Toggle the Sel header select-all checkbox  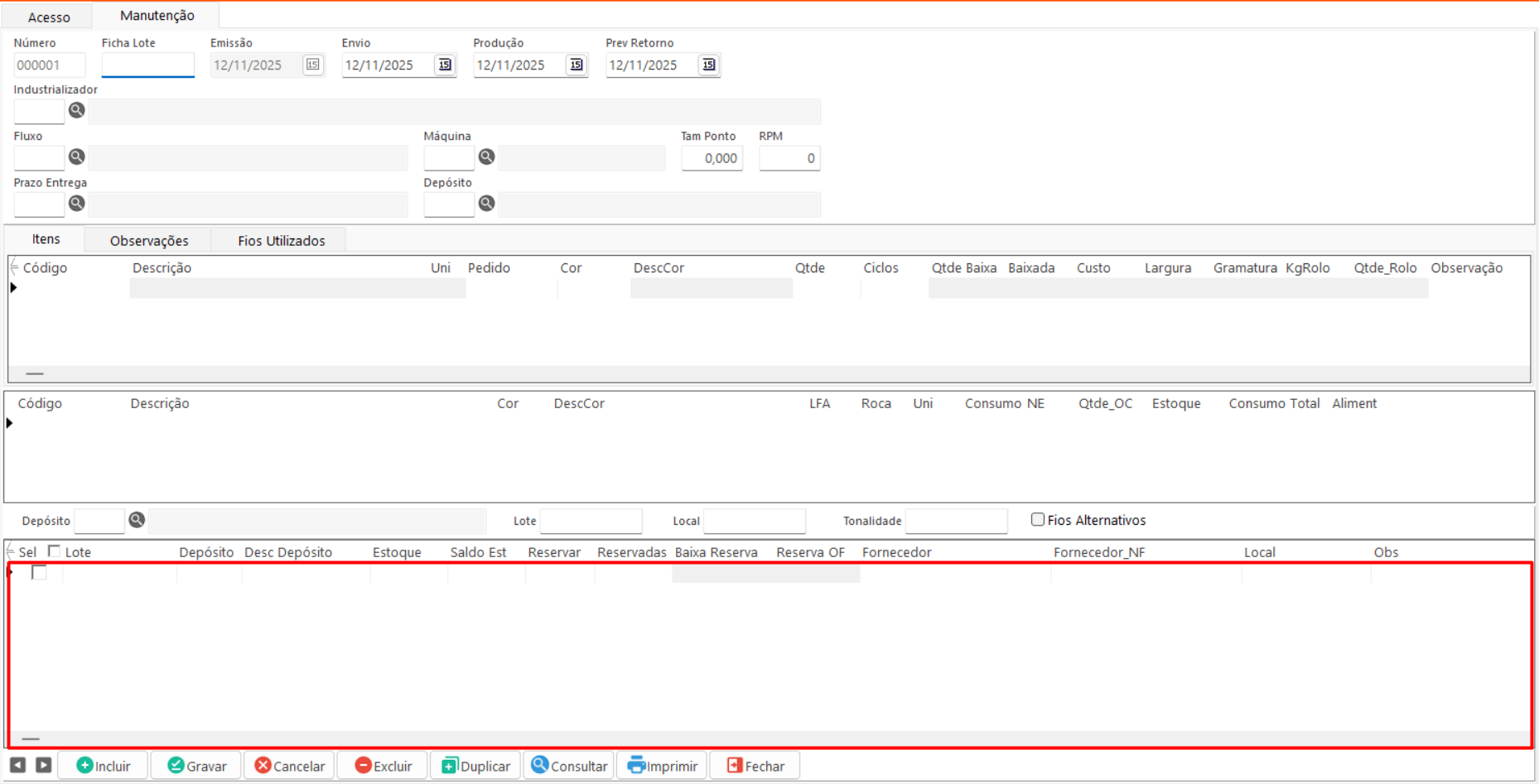click(55, 551)
